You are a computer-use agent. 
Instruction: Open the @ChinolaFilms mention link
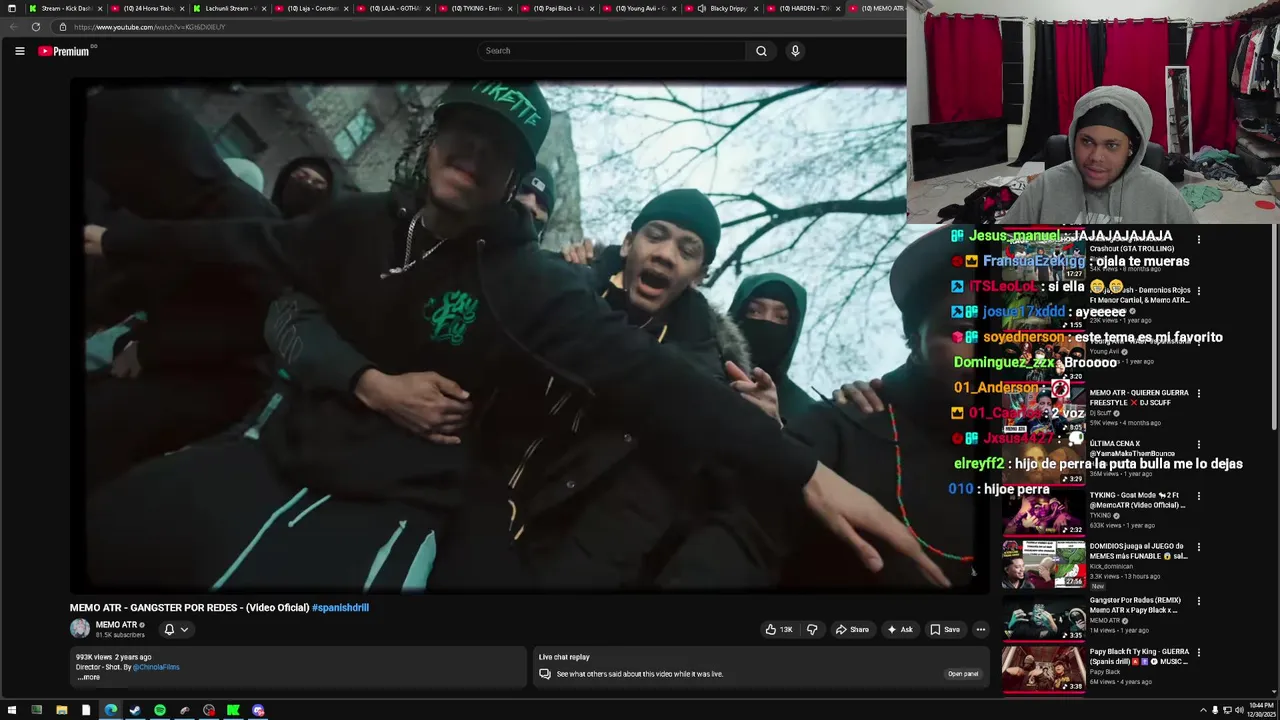coord(156,667)
